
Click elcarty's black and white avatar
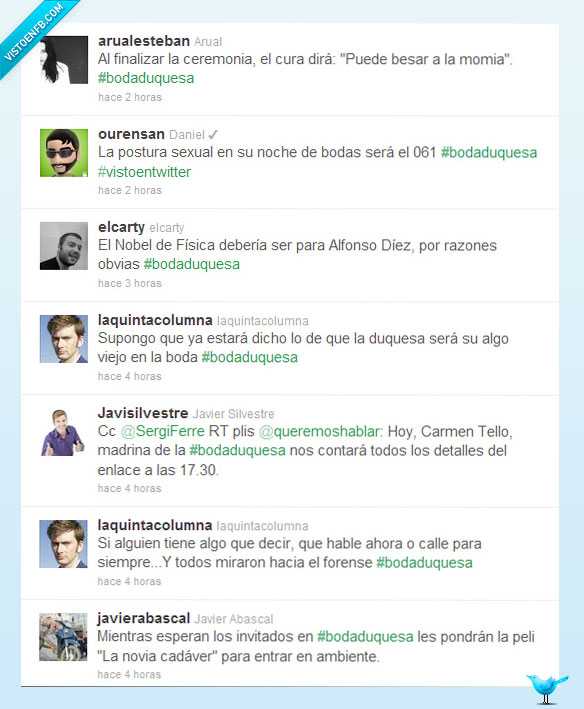tap(64, 246)
